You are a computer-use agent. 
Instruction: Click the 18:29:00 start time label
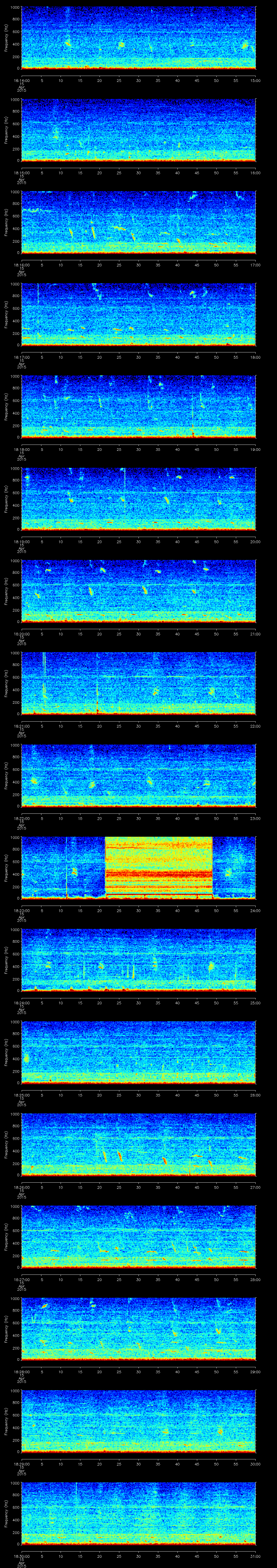pos(21,1463)
